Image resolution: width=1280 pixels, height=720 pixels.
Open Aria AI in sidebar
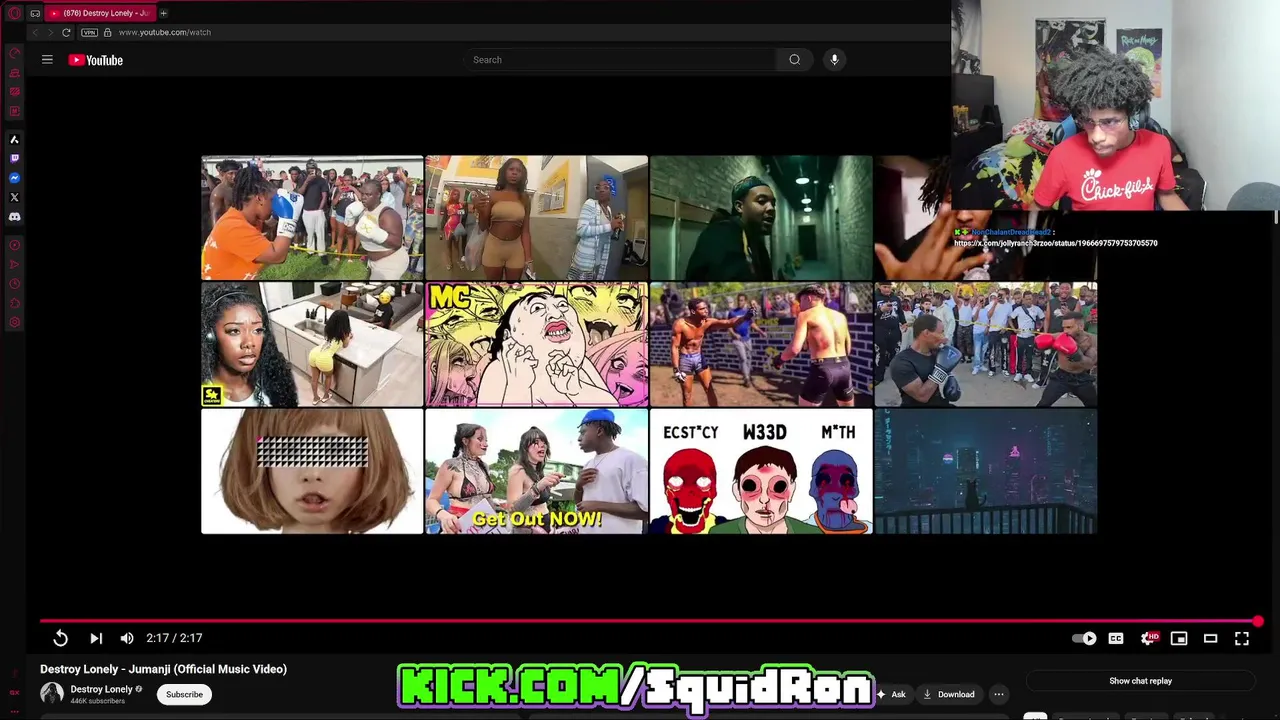pyautogui.click(x=14, y=140)
